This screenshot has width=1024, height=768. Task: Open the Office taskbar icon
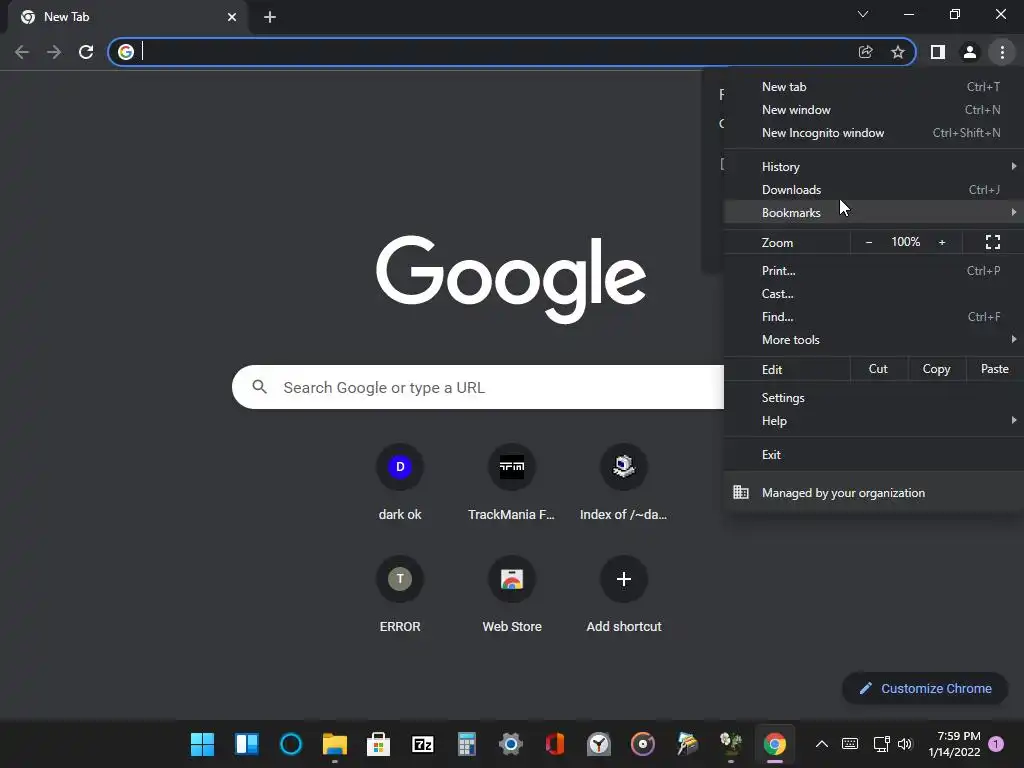pyautogui.click(x=554, y=744)
